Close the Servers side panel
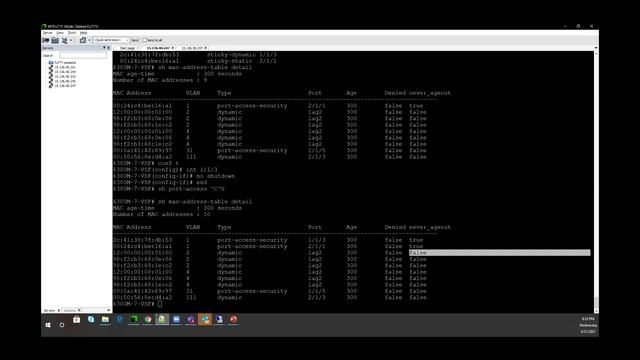 point(109,48)
